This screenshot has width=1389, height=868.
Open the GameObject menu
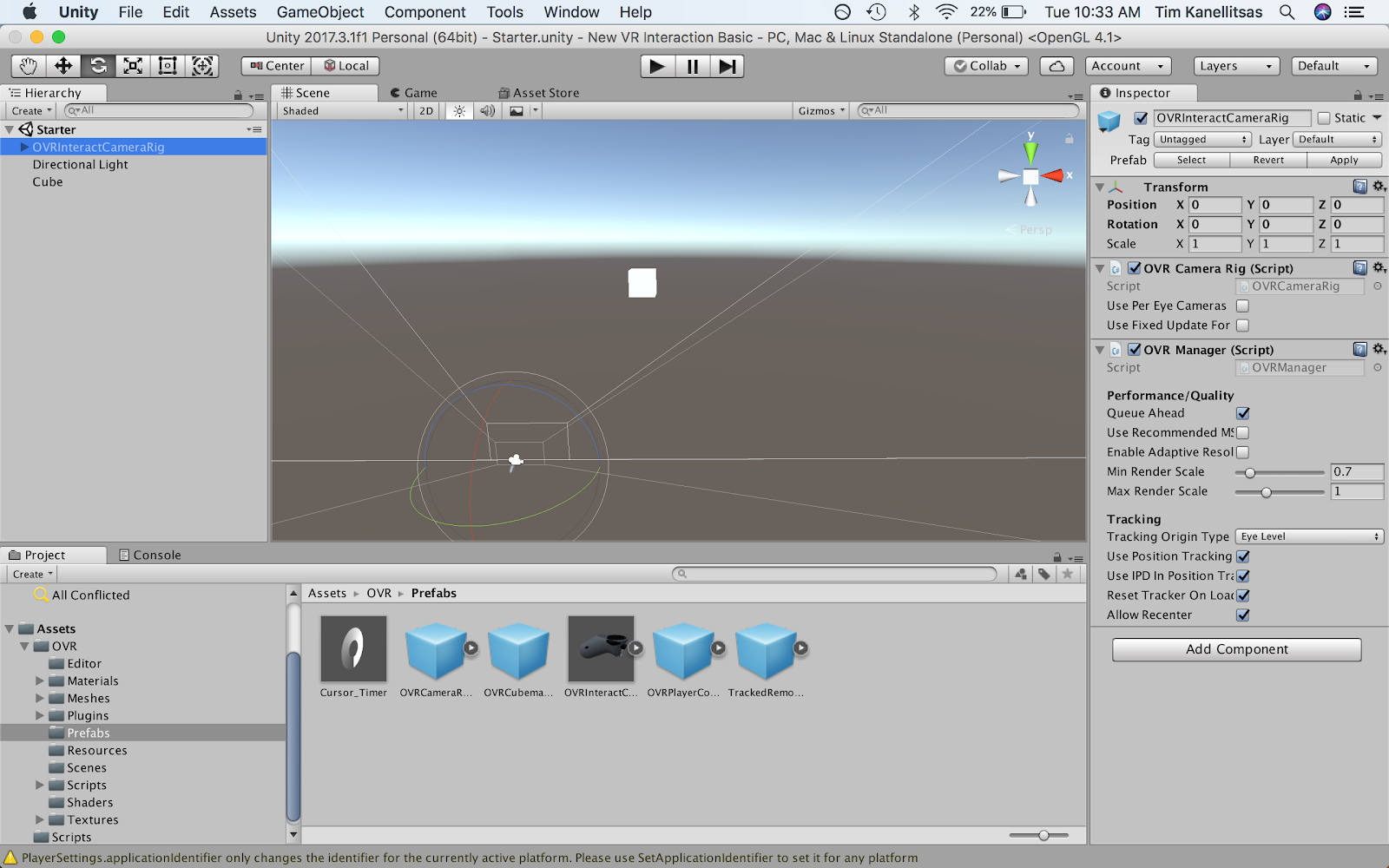(x=319, y=12)
